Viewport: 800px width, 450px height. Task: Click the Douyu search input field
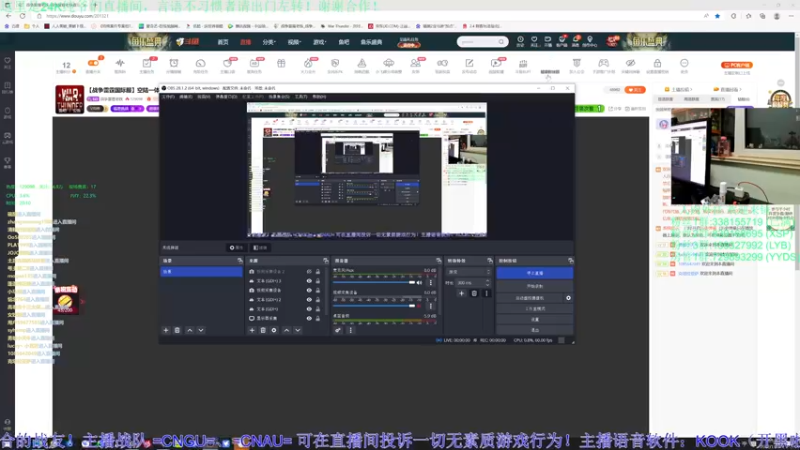(478, 42)
